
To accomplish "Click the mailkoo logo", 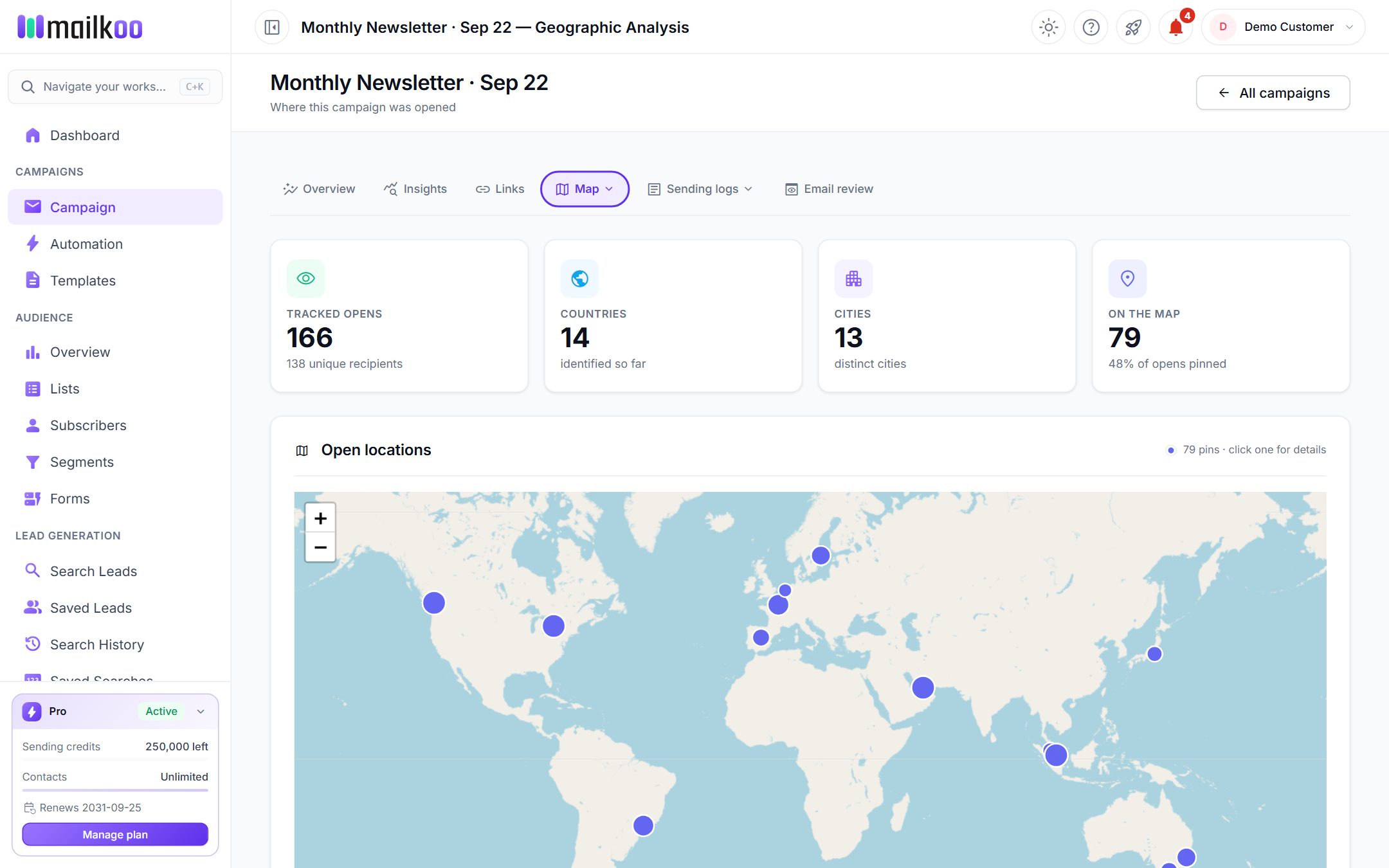I will click(x=80, y=27).
